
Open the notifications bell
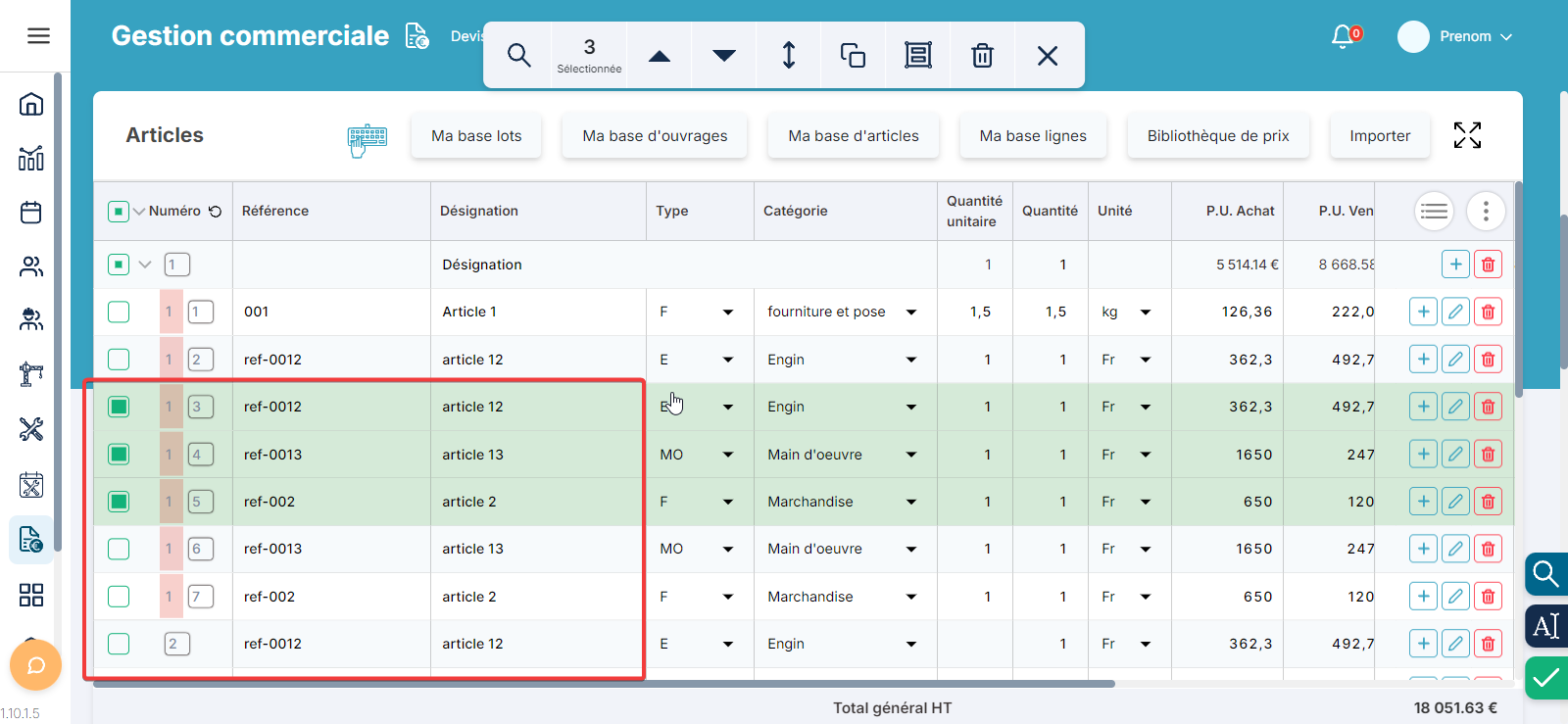(x=1343, y=36)
